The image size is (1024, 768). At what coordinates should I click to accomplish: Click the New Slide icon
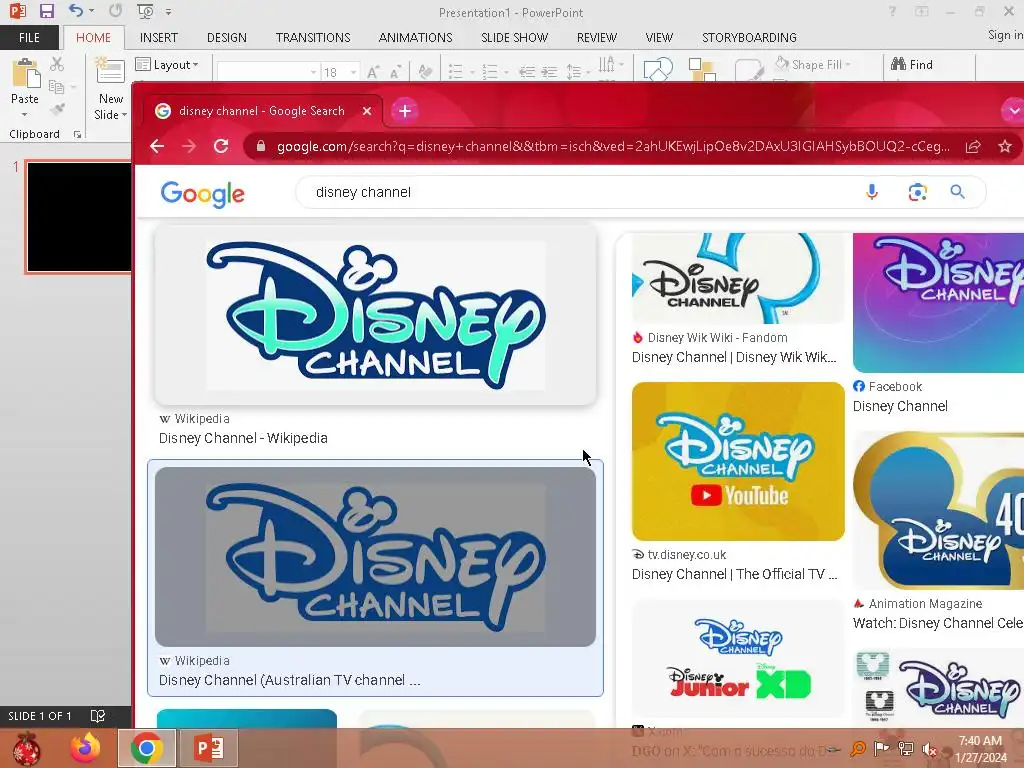(110, 72)
